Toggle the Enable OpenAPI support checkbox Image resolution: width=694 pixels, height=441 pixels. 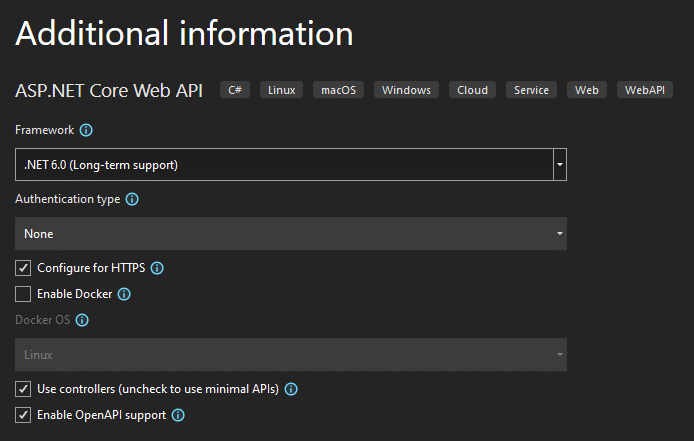(23, 415)
